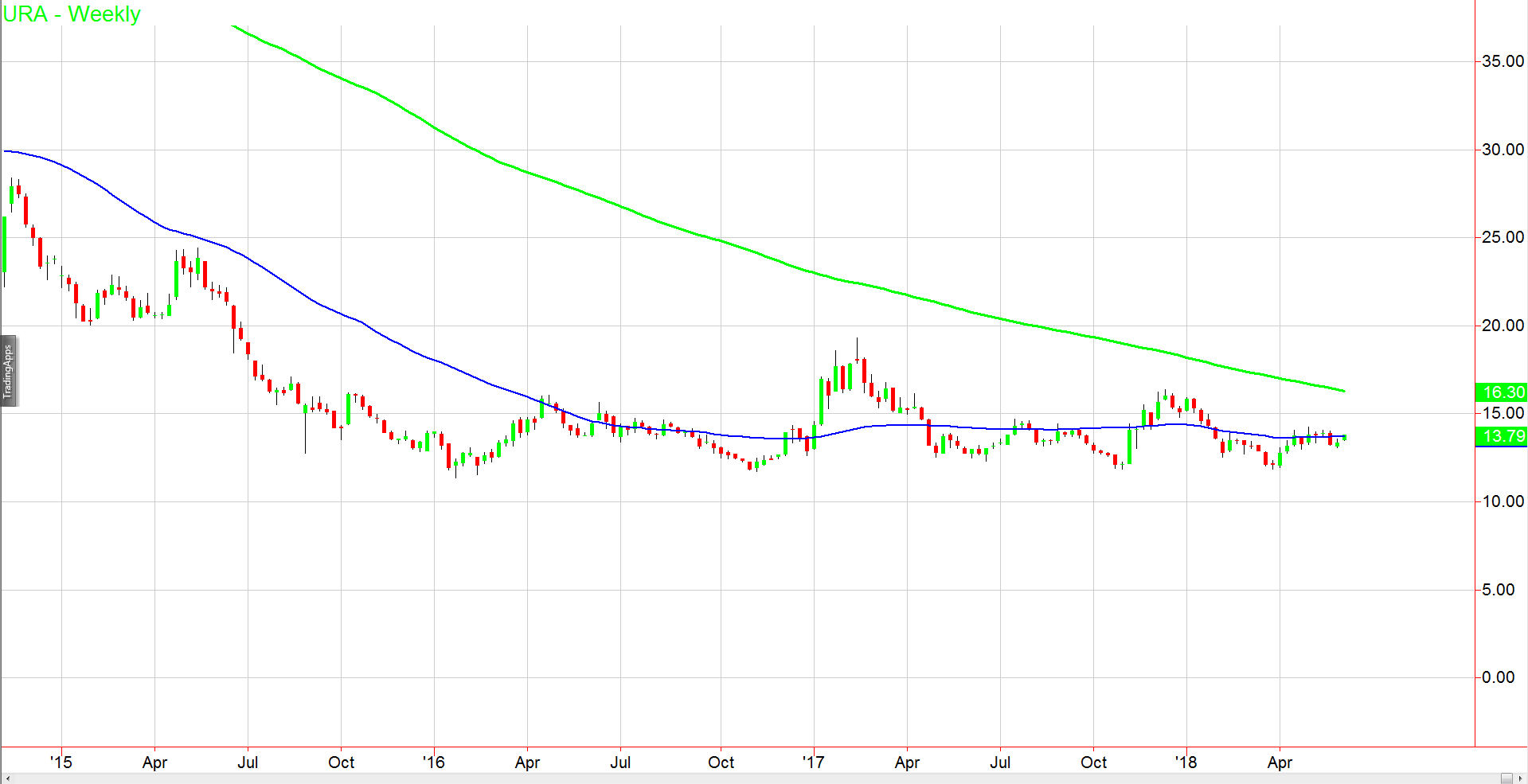Click the 25.00 price axis label
Image resolution: width=1528 pixels, height=784 pixels.
(x=1503, y=237)
